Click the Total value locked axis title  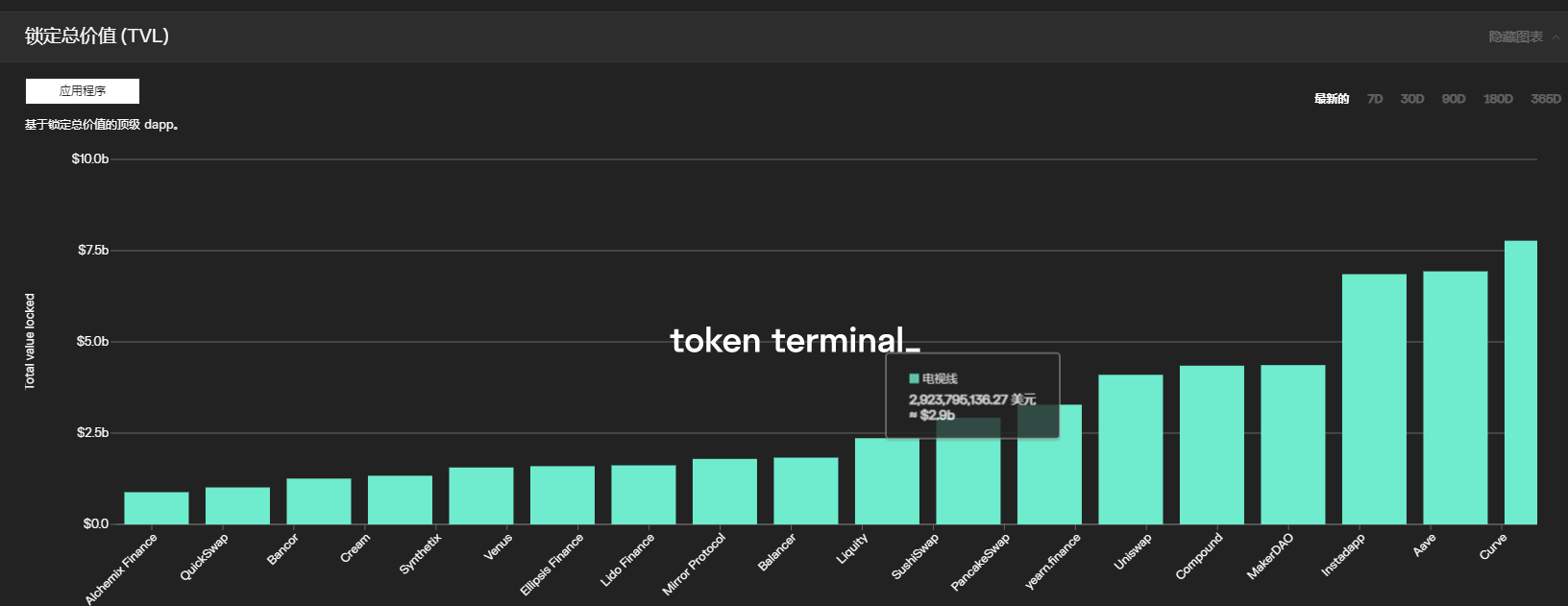pyautogui.click(x=30, y=342)
